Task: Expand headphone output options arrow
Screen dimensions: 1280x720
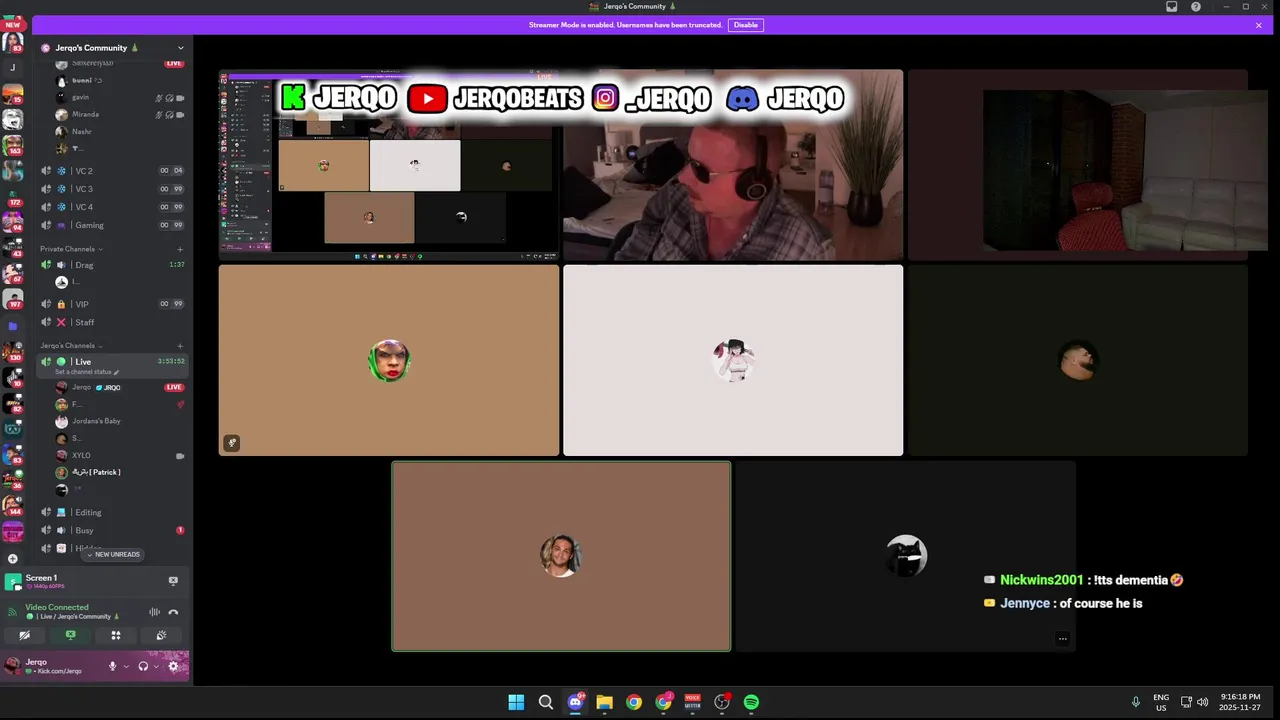Action: pyautogui.click(x=156, y=666)
